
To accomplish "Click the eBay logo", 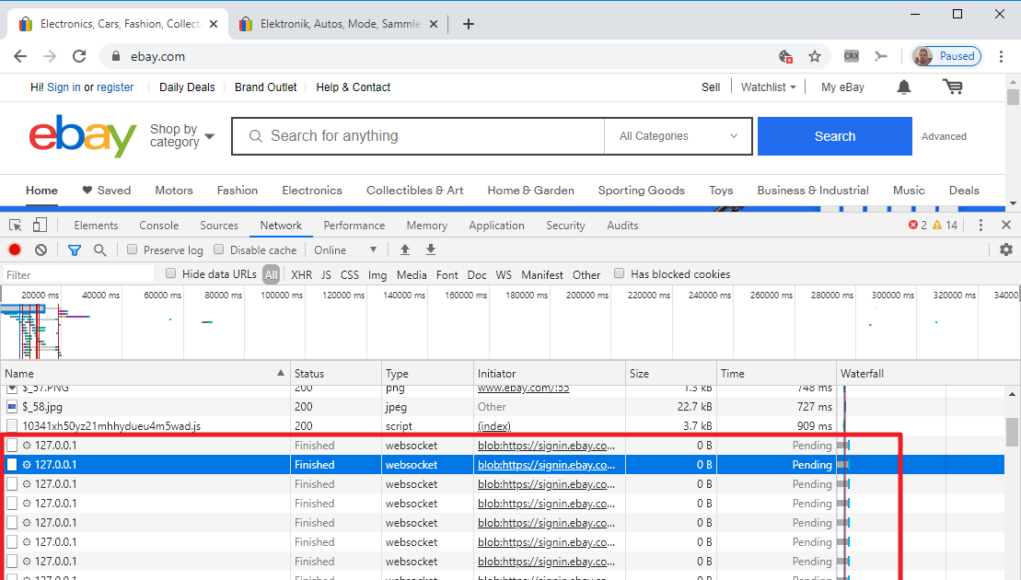I will click(x=83, y=135).
